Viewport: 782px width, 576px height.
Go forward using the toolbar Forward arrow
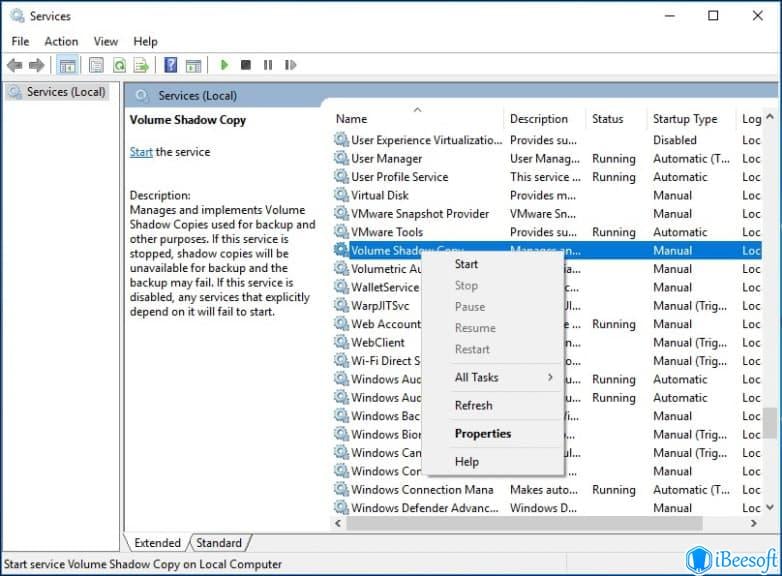pyautogui.click(x=36, y=65)
